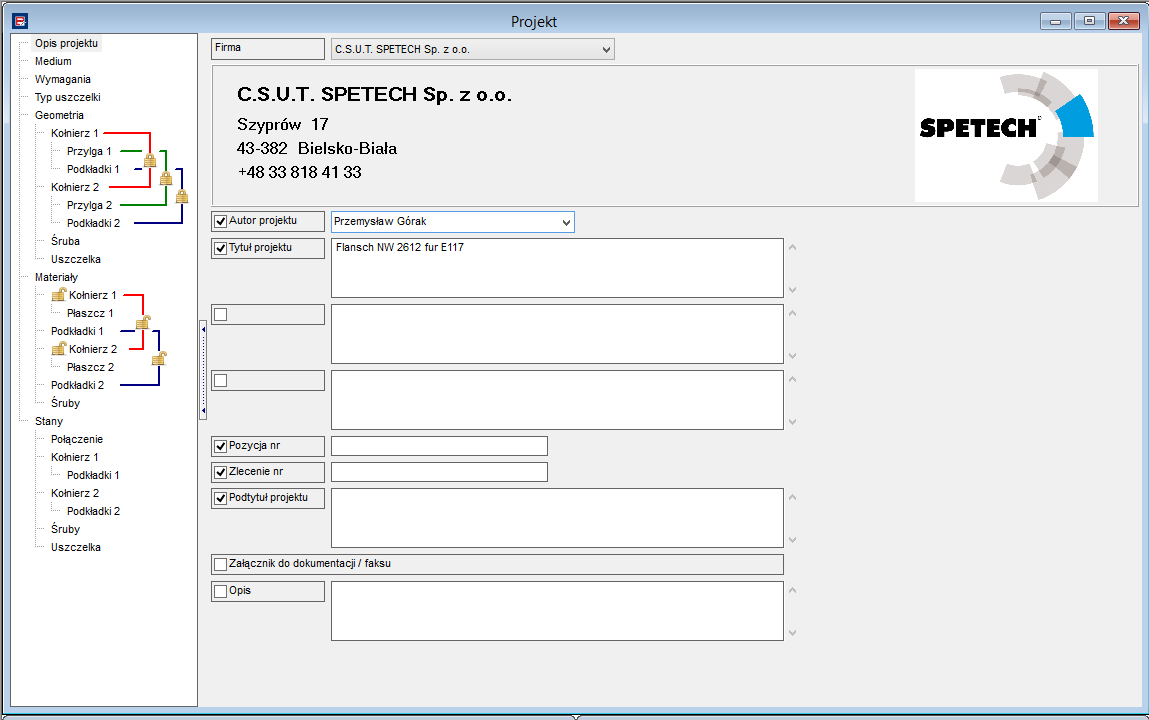The width and height of the screenshot is (1149, 720).
Task: Click the lock icon beside Kołnierz 1 under Materiały
Action: (59, 295)
